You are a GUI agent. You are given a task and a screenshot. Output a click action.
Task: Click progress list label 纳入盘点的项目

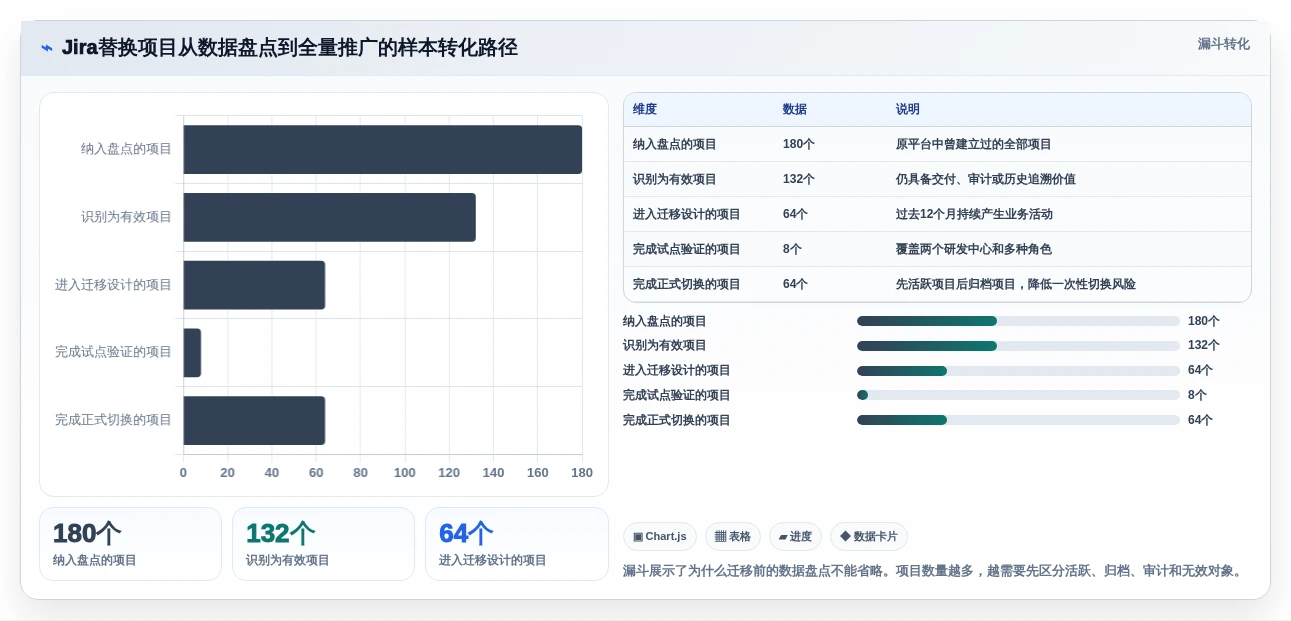(x=665, y=321)
